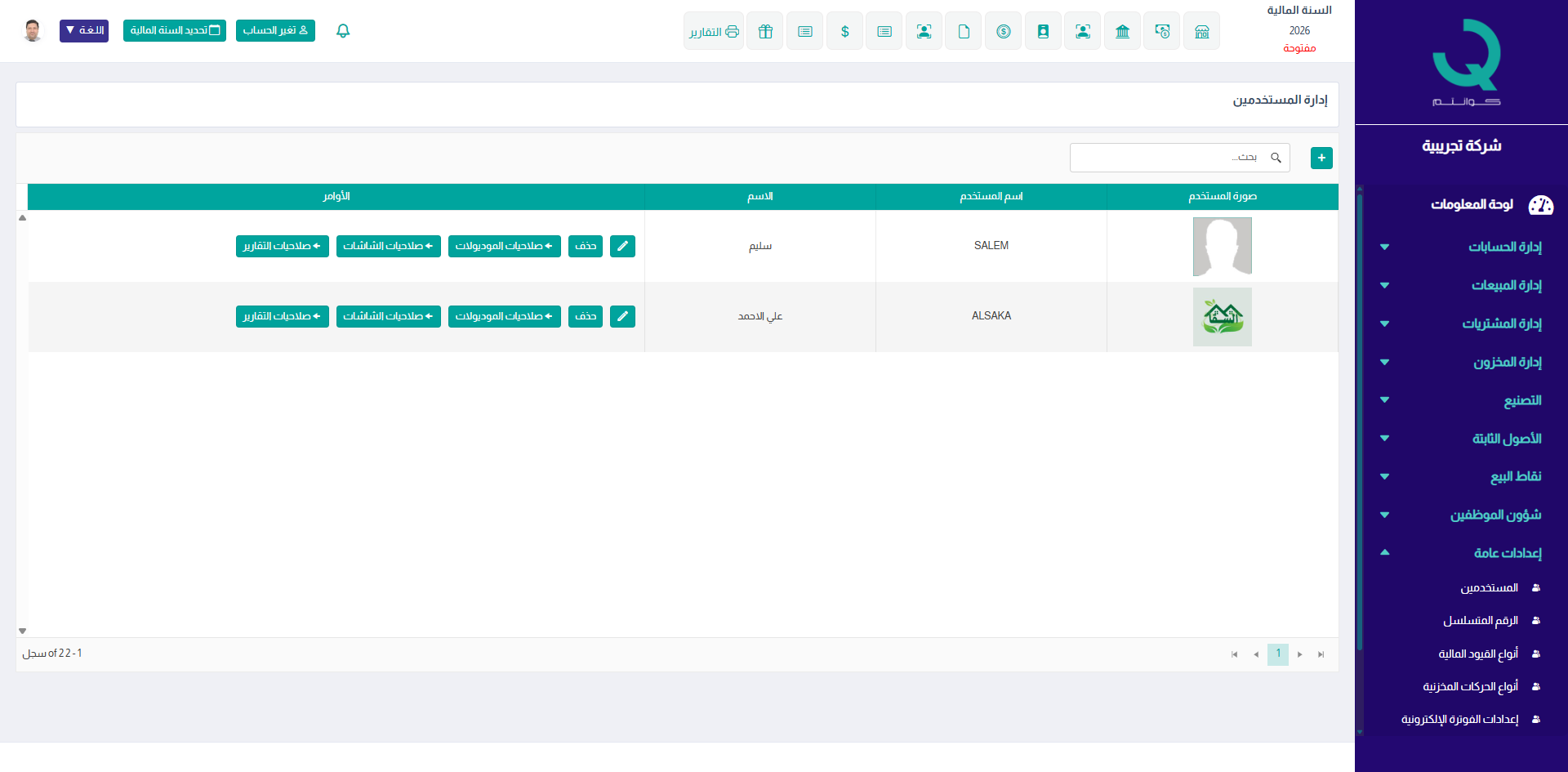Expand the إدارة الحسابات sidebar menu
The image size is (1568, 772).
(x=1504, y=247)
